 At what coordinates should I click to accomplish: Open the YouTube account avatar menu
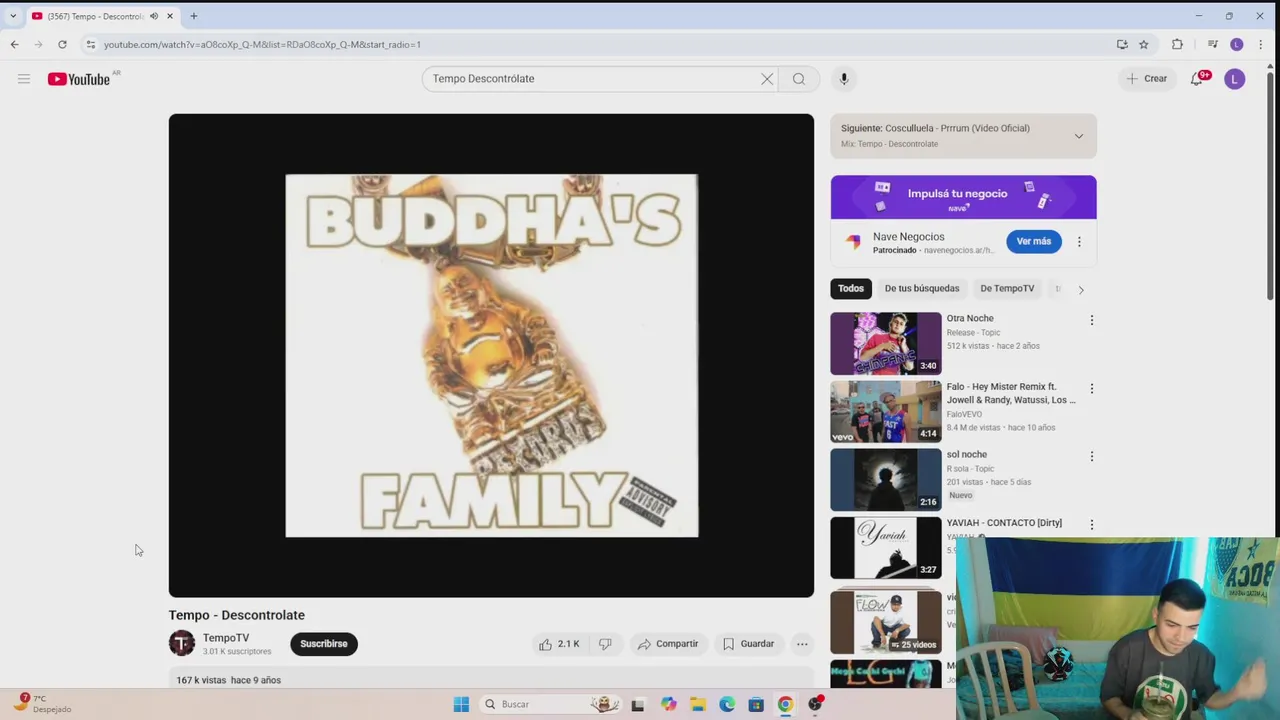1235,79
